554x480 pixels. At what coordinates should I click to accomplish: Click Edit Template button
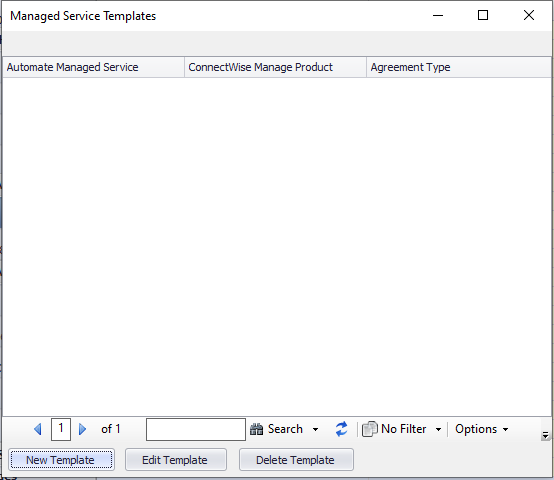tap(176, 460)
